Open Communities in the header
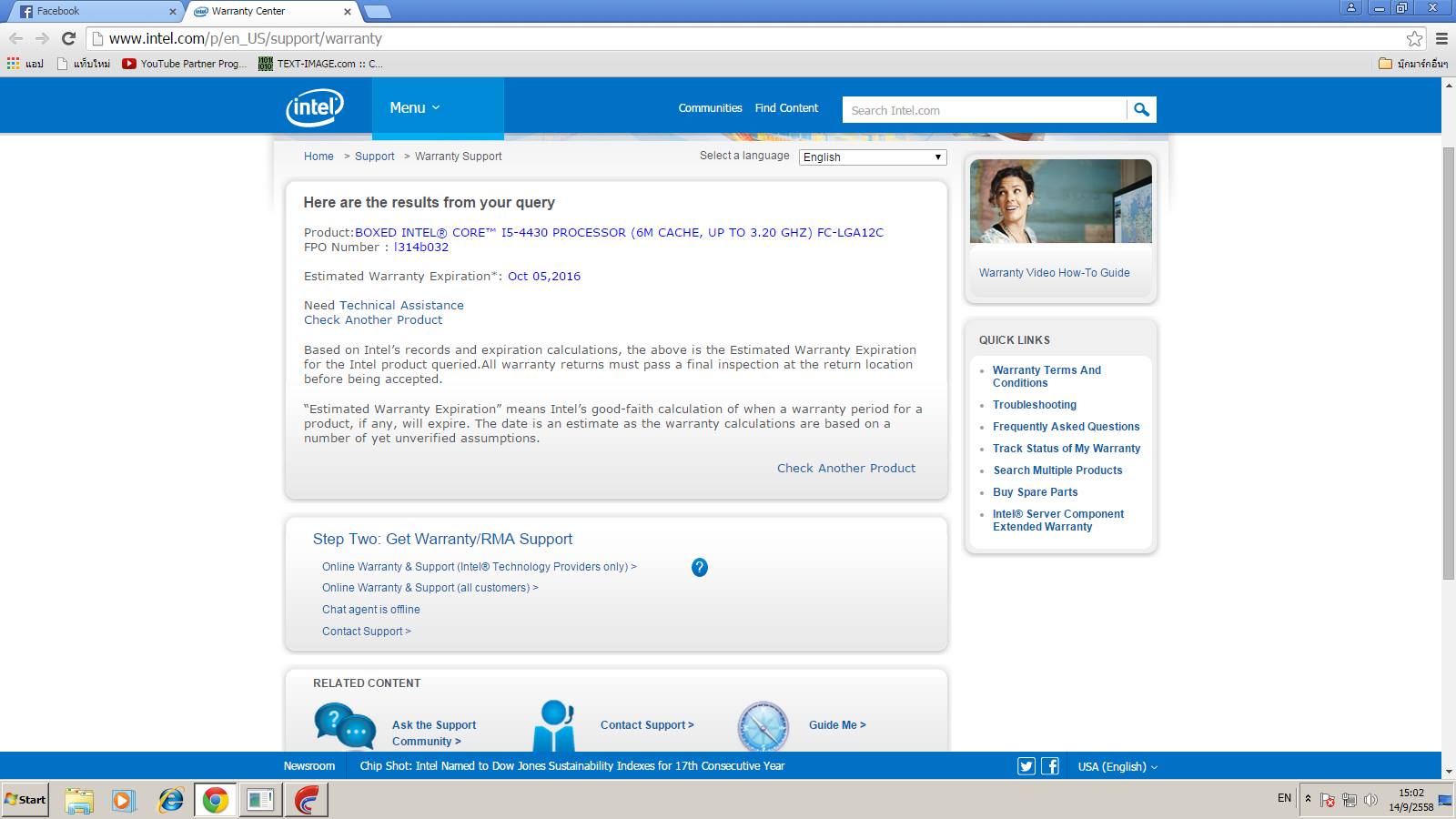 coord(710,108)
